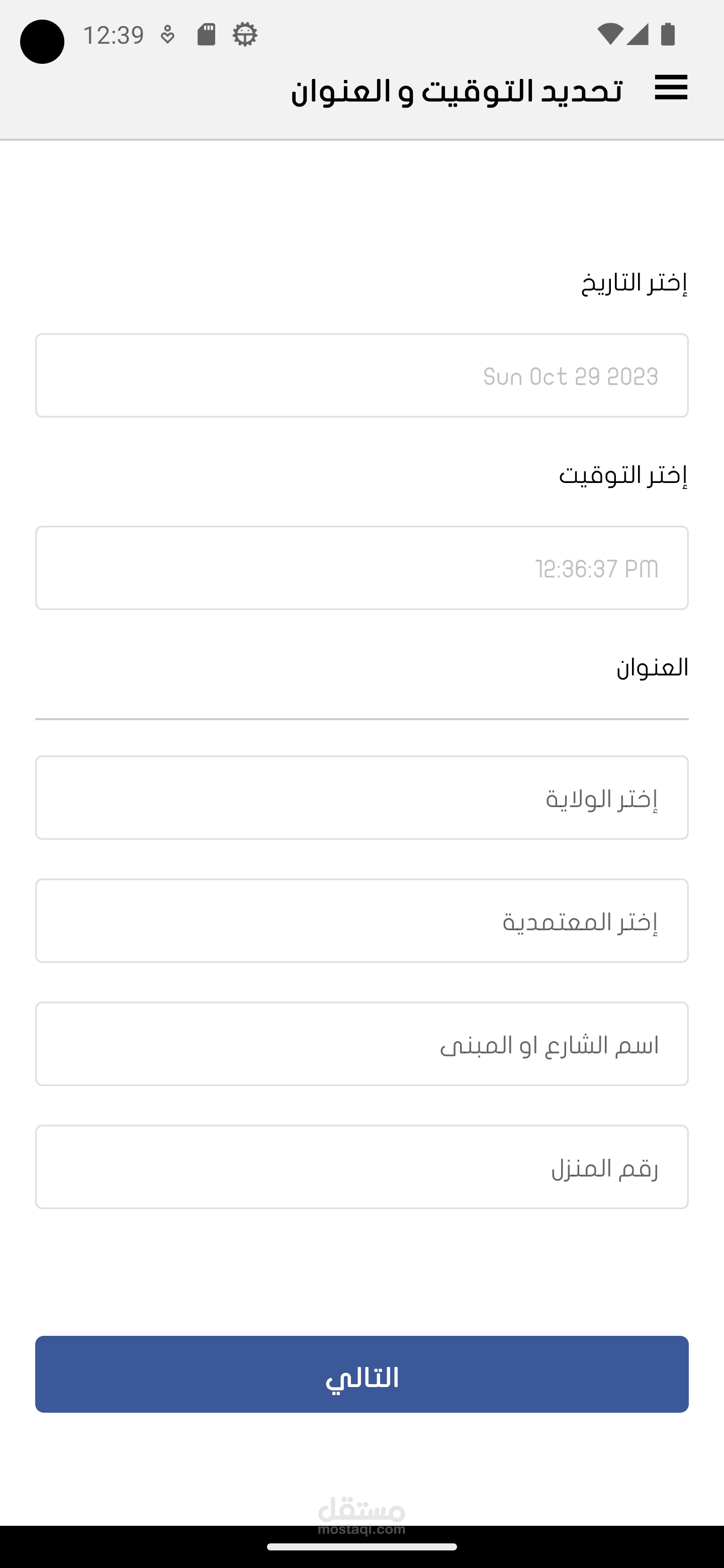The image size is (724, 1568).
Task: Expand the إختر المعتمدية selector
Action: pos(361,921)
